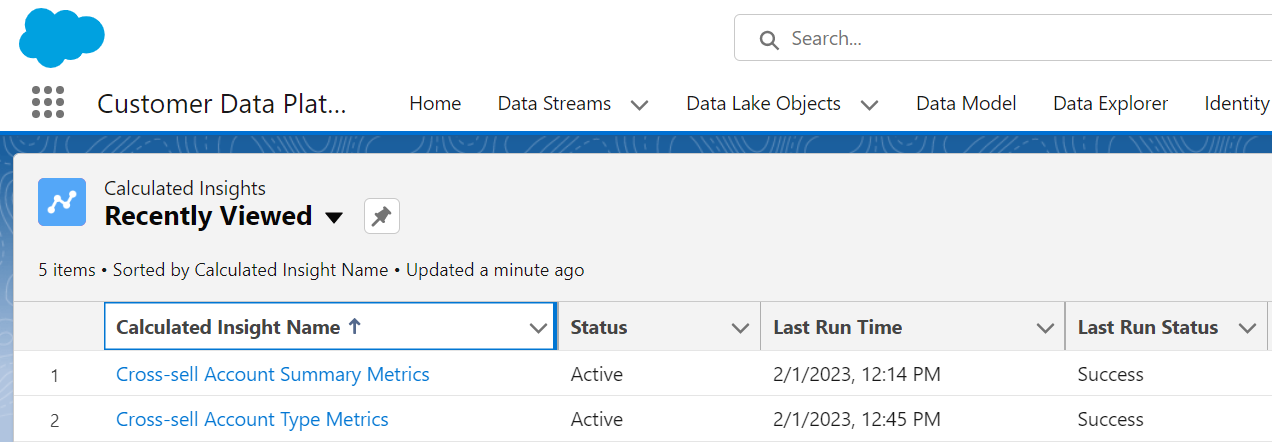This screenshot has width=1272, height=442.
Task: Click the search magnifier icon
Action: coord(768,40)
